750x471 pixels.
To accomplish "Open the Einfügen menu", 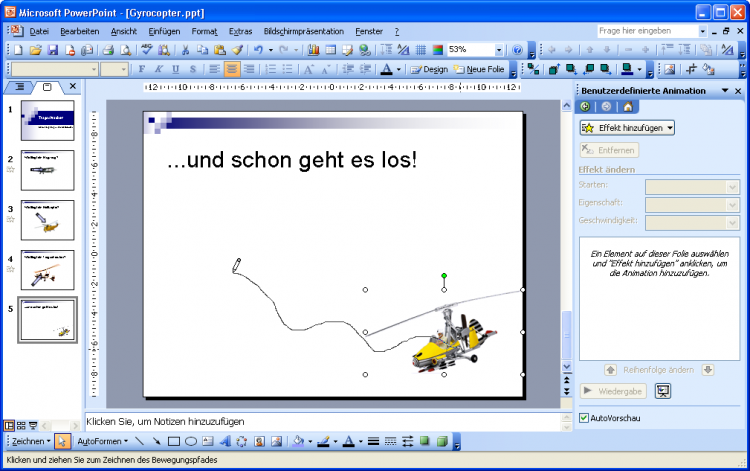I will [164, 32].
